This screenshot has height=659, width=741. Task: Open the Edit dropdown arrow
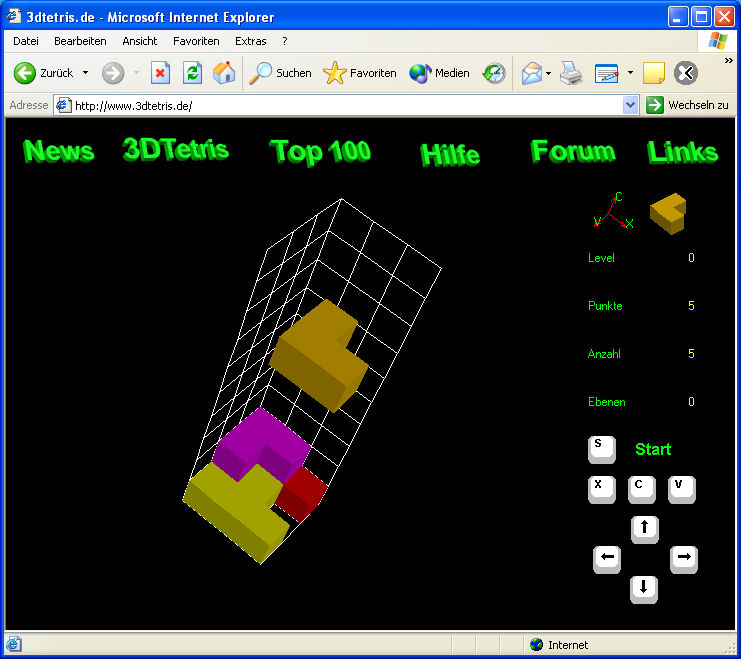(630, 73)
